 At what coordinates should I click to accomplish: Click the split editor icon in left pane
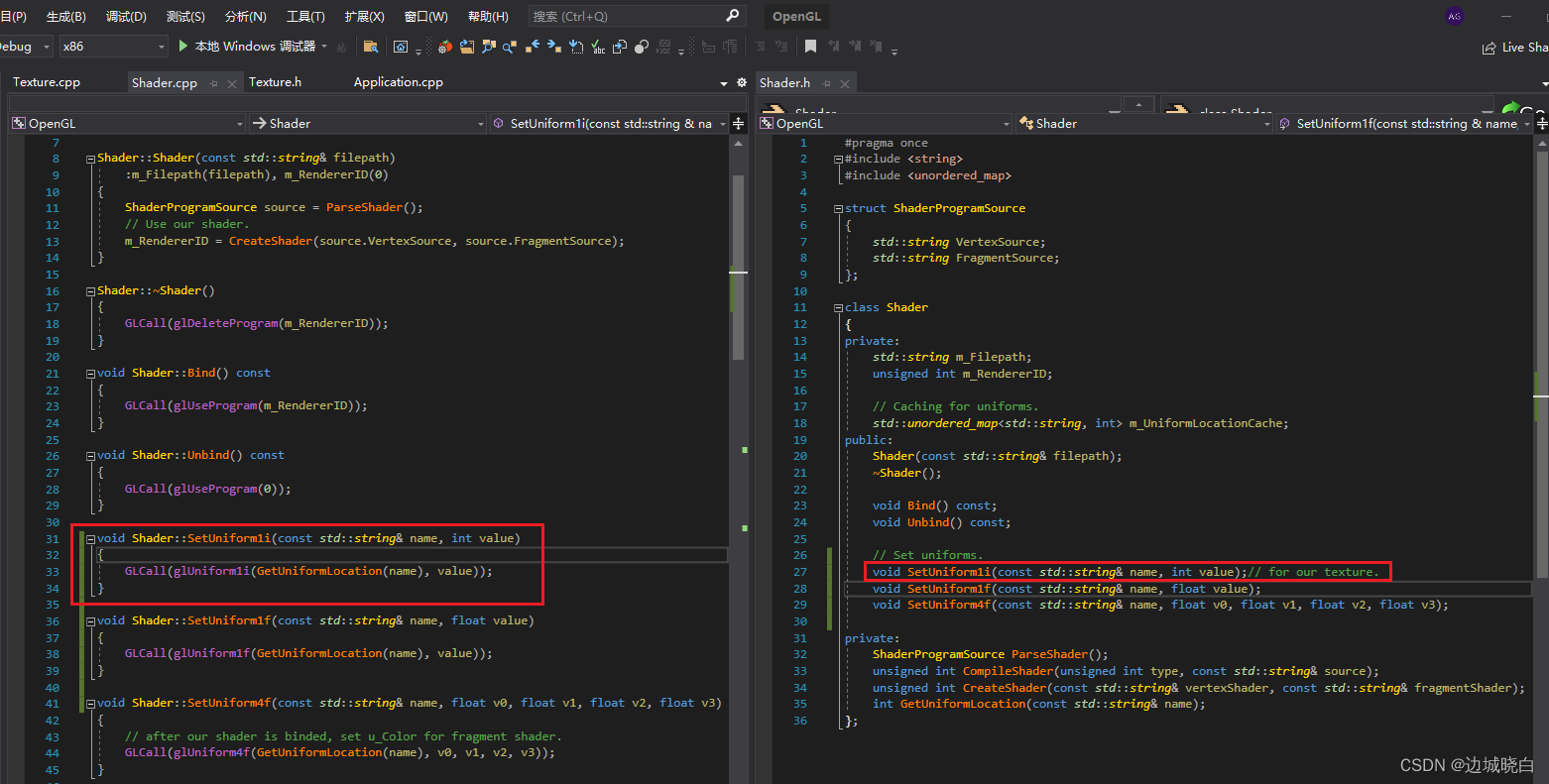738,124
